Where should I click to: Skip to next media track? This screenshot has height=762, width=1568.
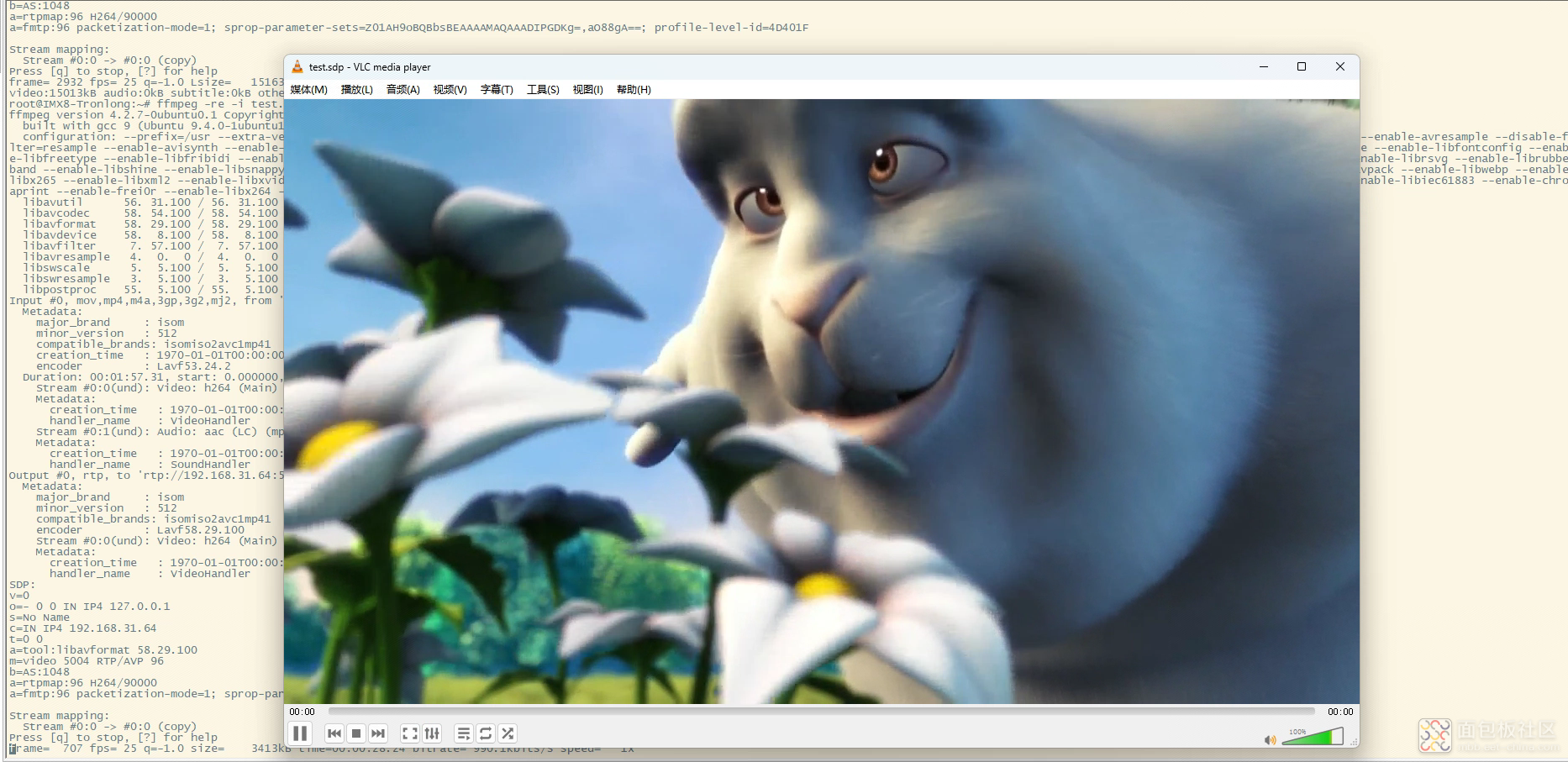click(x=378, y=733)
